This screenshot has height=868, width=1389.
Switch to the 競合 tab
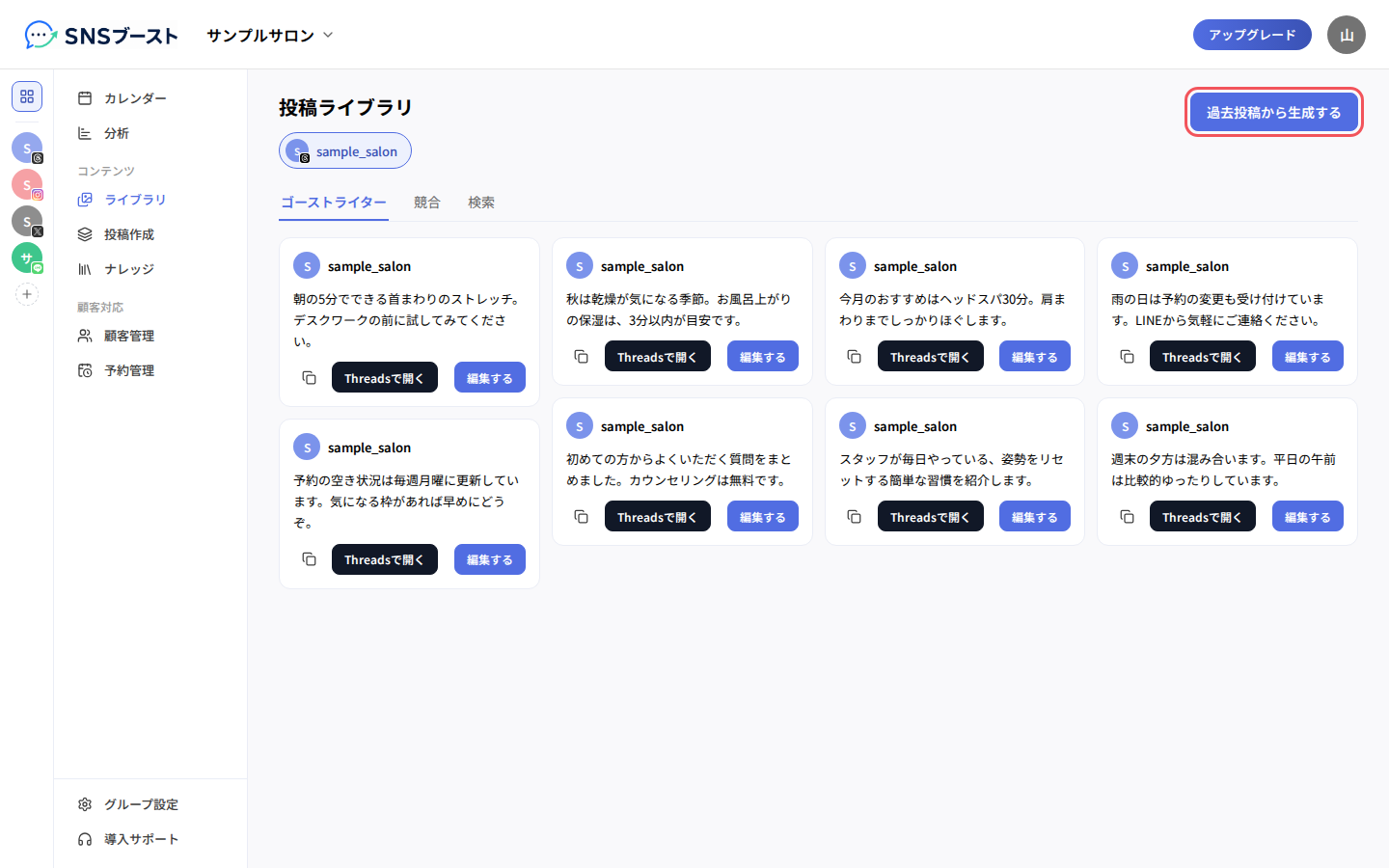pos(427,203)
